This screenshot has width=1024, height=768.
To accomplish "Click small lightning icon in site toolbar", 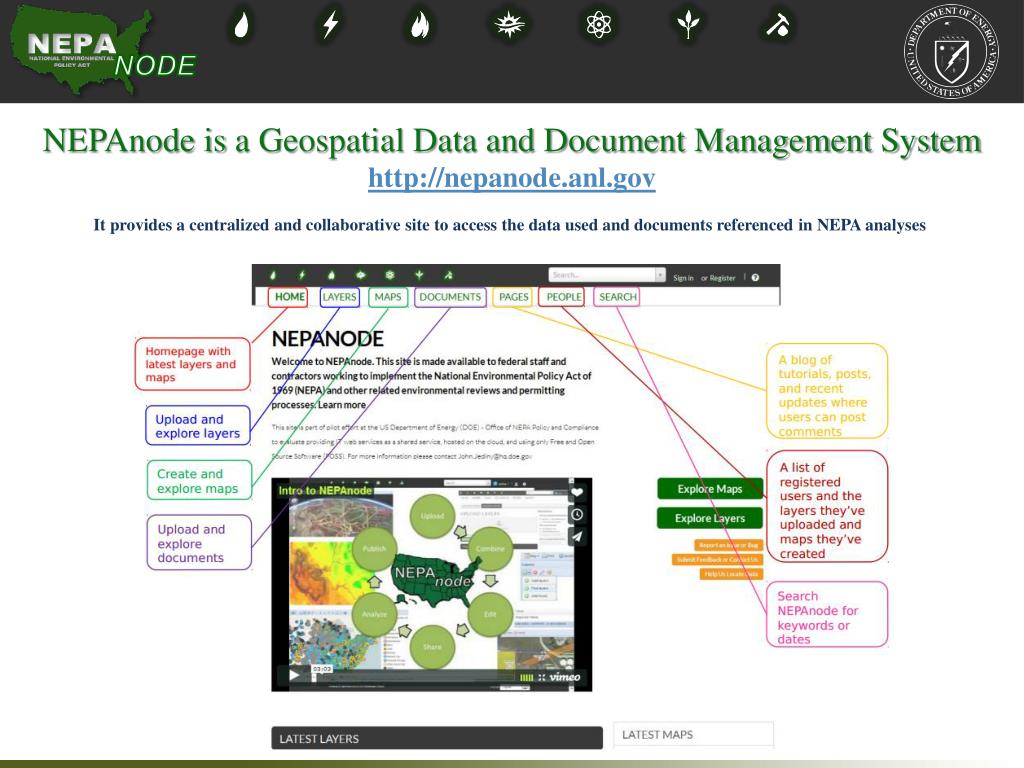I will pos(302,276).
